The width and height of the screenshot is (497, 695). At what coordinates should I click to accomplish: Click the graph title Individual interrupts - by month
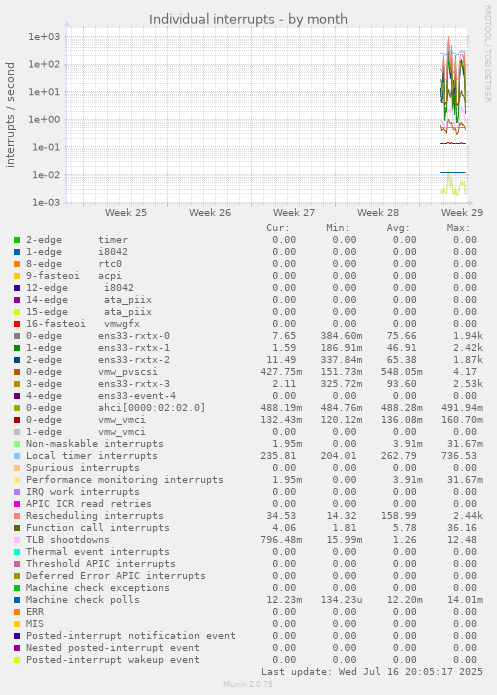[x=248, y=20]
